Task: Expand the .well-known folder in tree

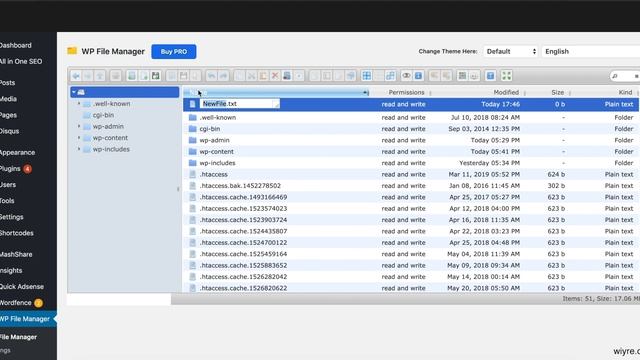Action: pos(79,104)
